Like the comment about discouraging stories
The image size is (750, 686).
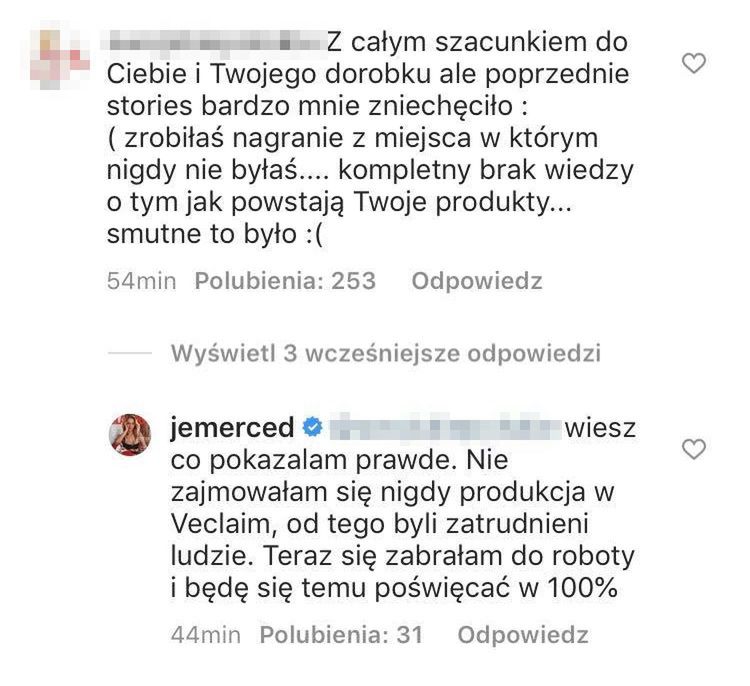coord(692,65)
